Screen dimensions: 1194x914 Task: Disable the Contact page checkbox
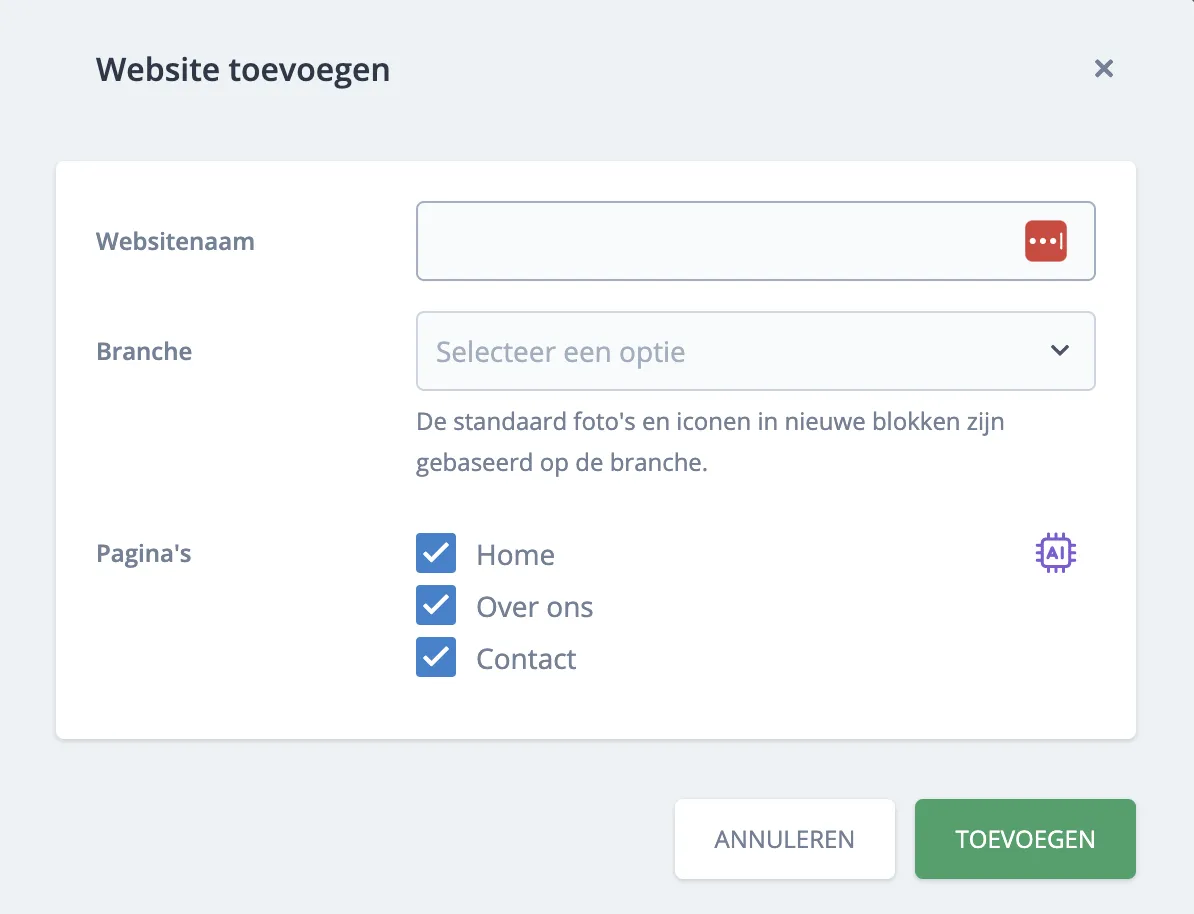pos(435,656)
